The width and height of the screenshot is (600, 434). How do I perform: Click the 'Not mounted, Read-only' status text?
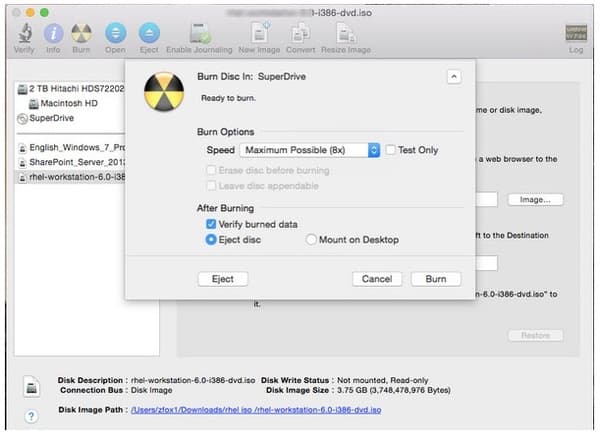382,380
